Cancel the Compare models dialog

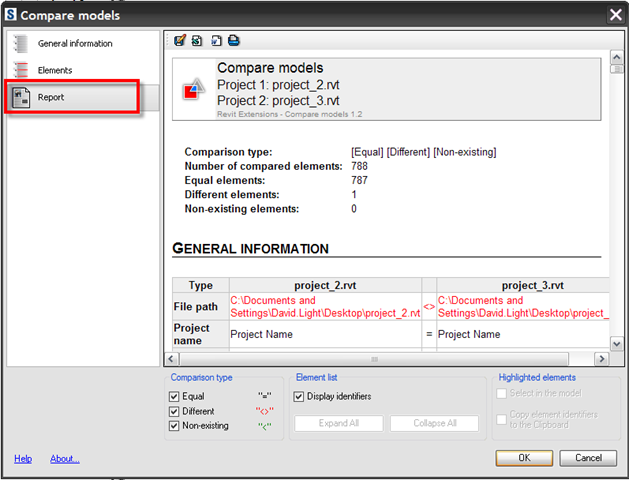click(588, 458)
